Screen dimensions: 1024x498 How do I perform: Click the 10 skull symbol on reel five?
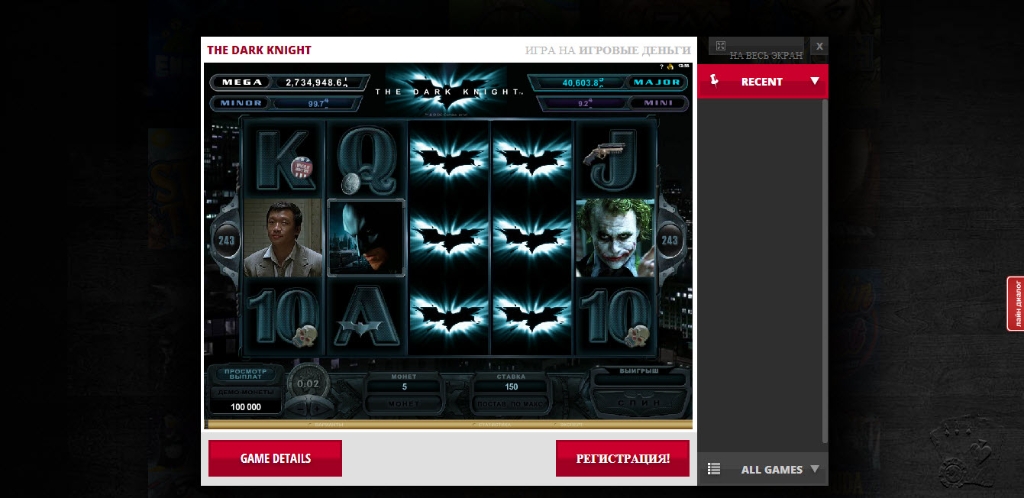click(615, 317)
